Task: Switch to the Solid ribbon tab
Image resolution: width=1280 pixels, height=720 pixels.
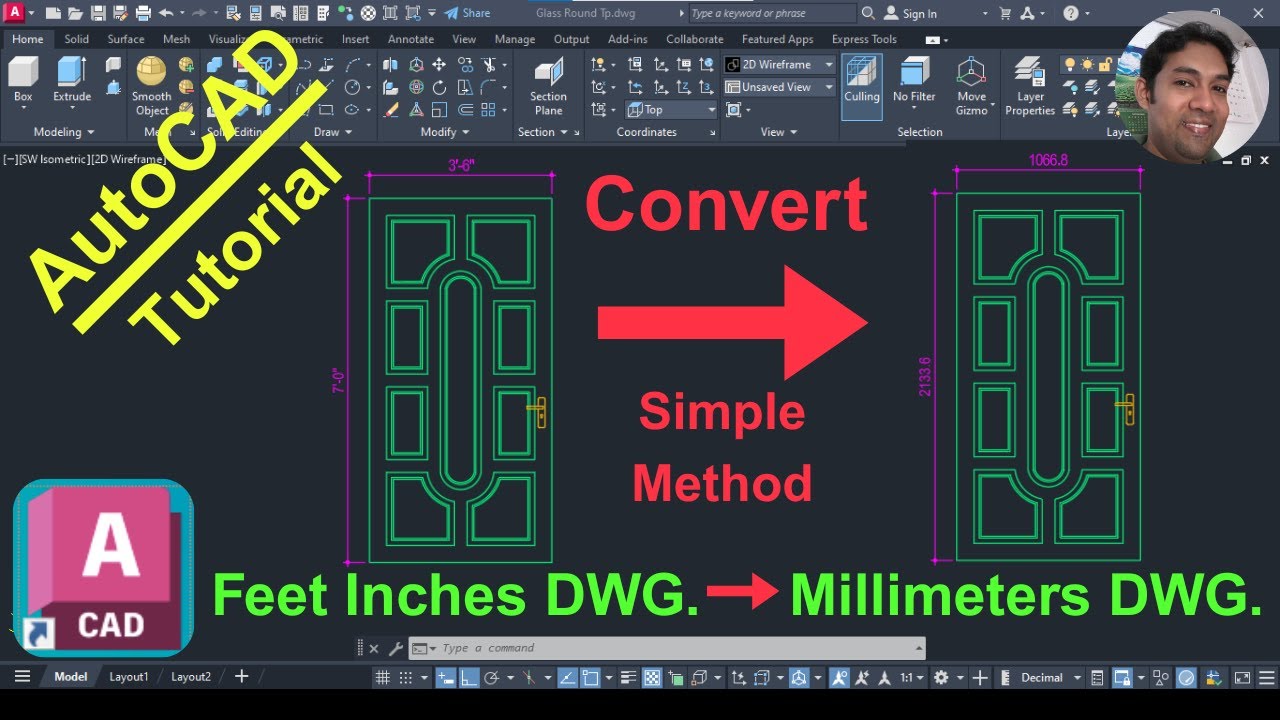Action: point(76,39)
